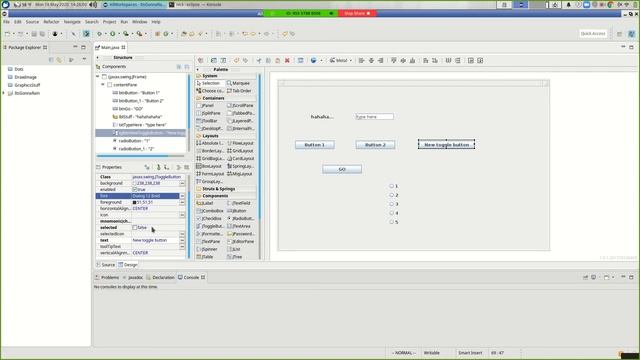Screen dimensions: 640x360
Task: Collapse the Palette panel arrow
Action: coord(198,70)
